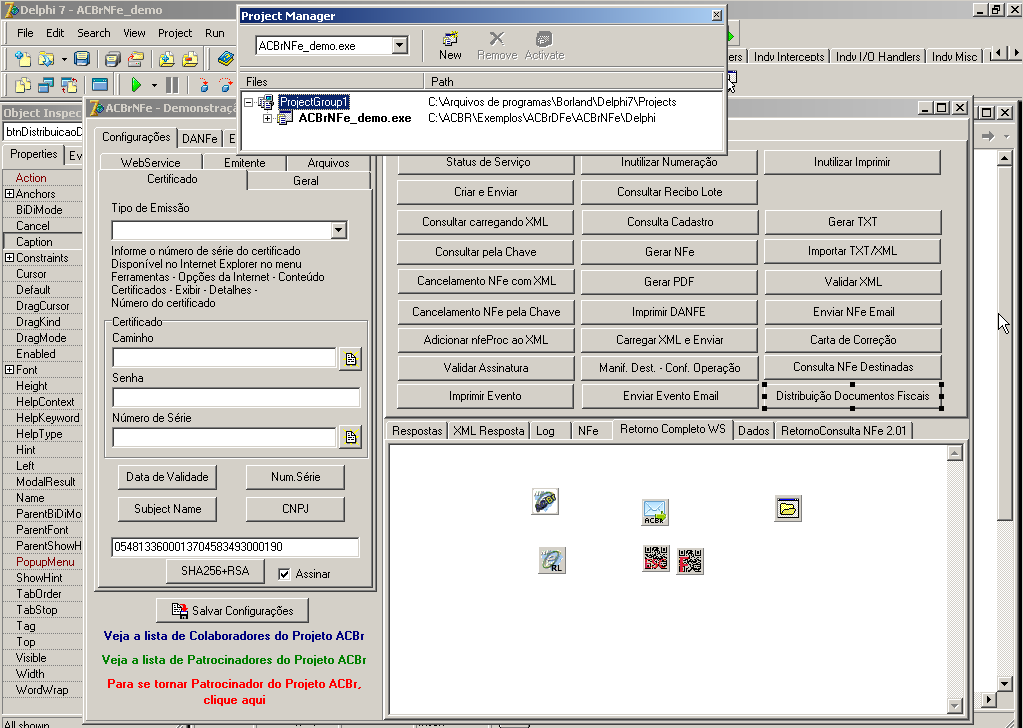Open the Colaboradores do Projeto ACBr link
Screen dimensions: 1023x728
(234, 636)
